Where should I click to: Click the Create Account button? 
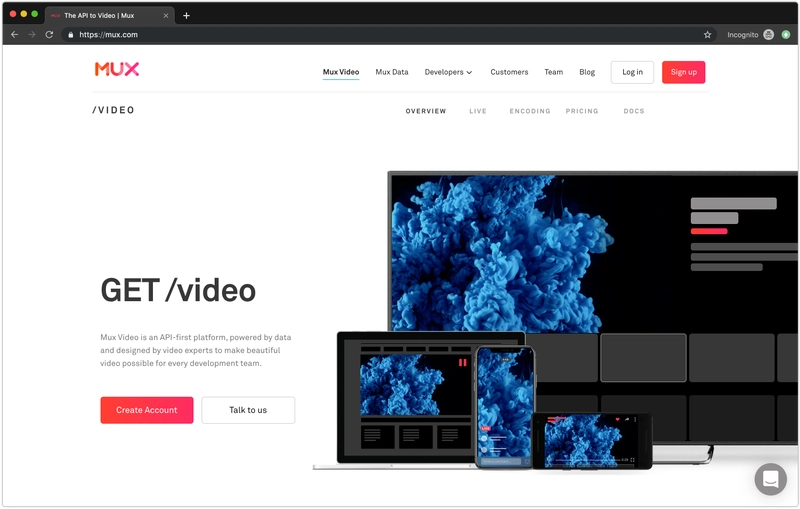click(147, 410)
